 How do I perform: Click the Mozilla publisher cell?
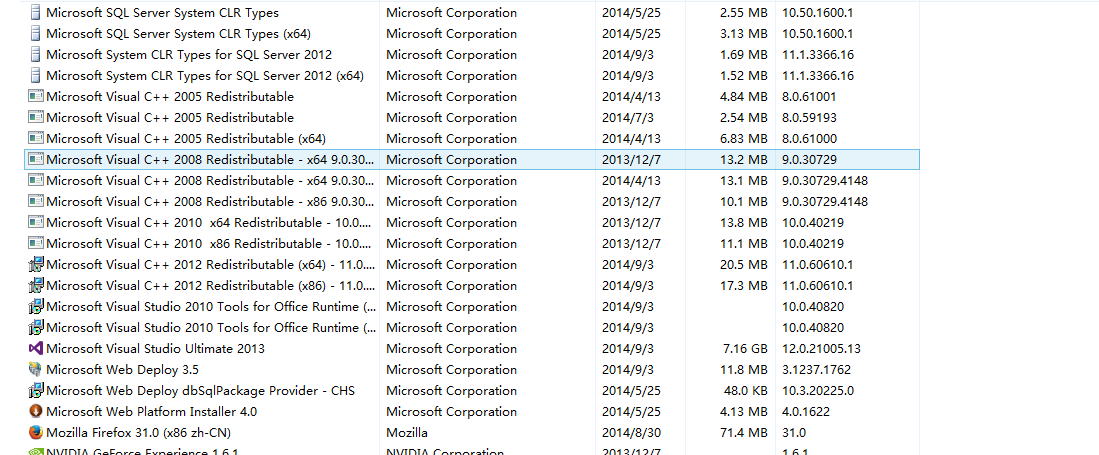(407, 433)
